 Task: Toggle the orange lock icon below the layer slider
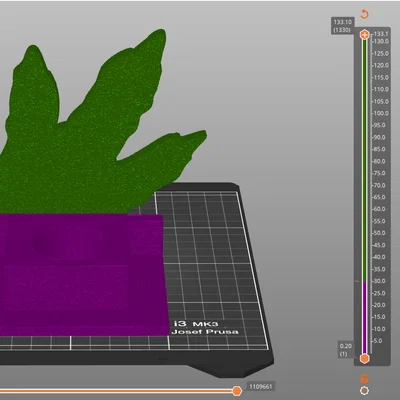pyautogui.click(x=364, y=379)
